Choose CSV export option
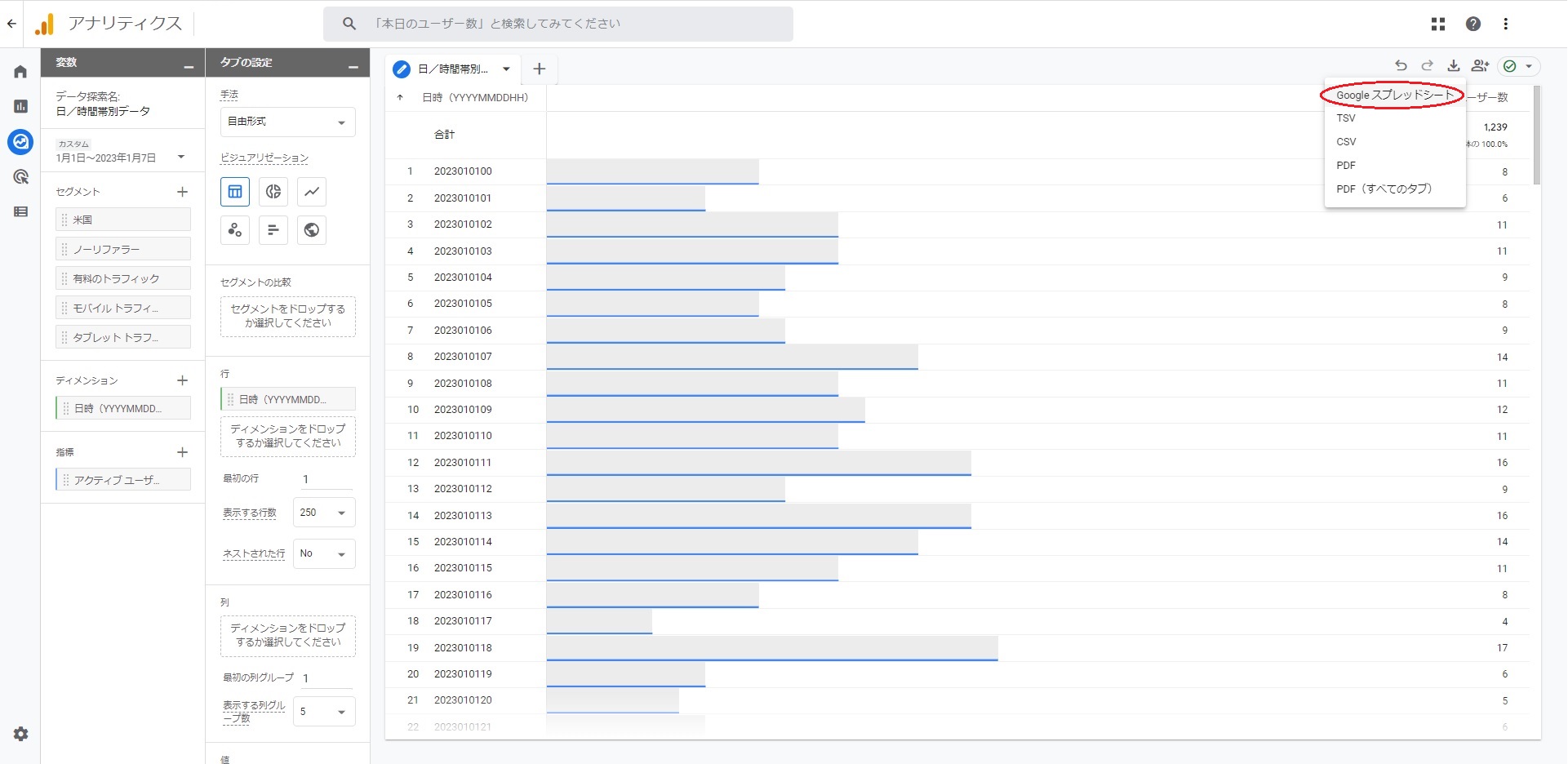The image size is (1568, 764). [1394, 142]
